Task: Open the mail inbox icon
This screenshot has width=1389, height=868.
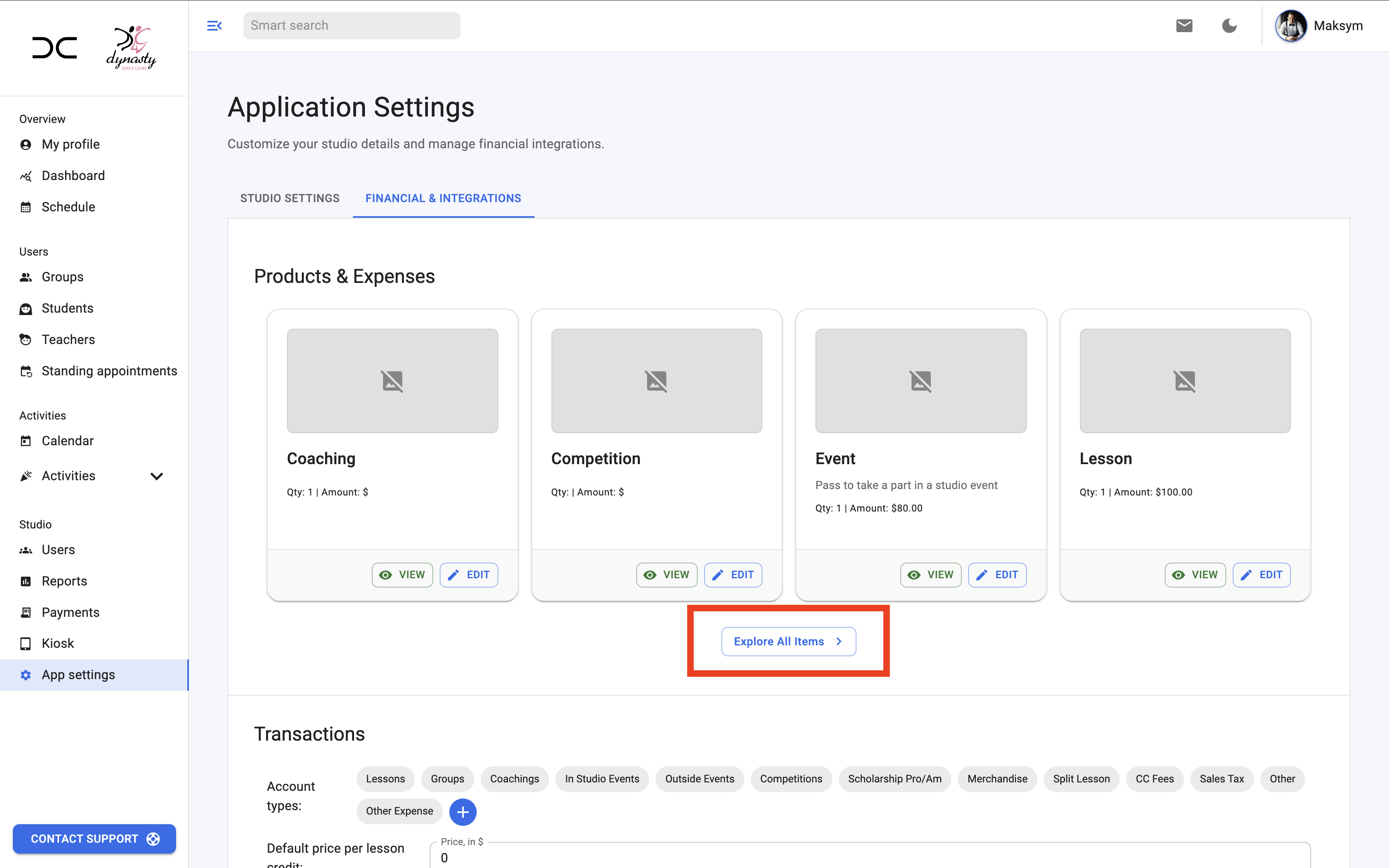Action: pos(1184,26)
